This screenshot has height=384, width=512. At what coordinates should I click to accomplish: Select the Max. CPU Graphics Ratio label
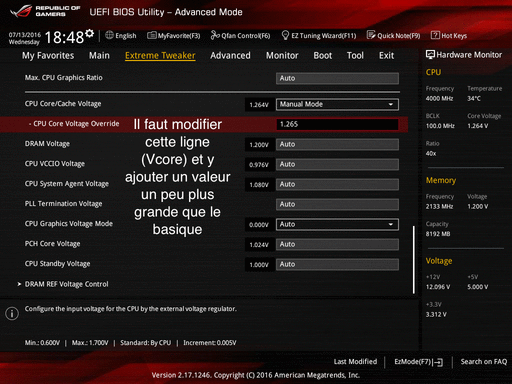[x=64, y=78]
